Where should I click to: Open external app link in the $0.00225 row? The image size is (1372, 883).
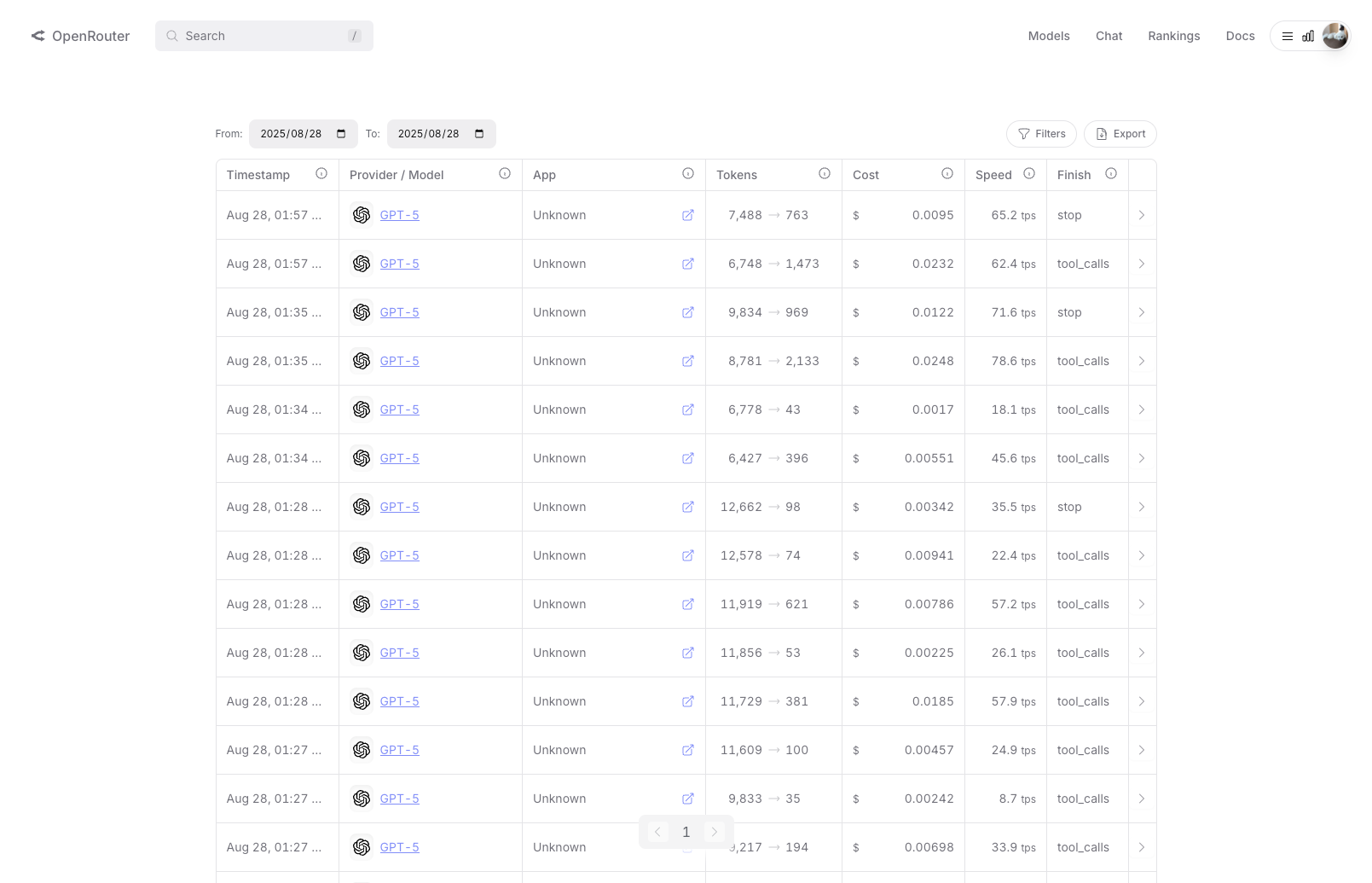(688, 653)
